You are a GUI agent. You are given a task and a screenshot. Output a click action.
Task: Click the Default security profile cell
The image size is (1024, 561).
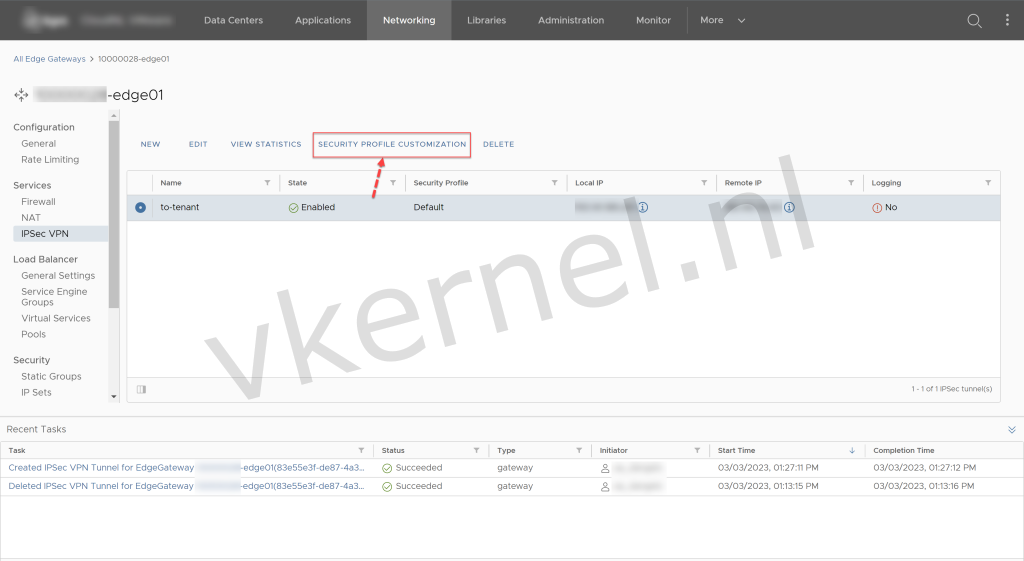click(x=428, y=208)
